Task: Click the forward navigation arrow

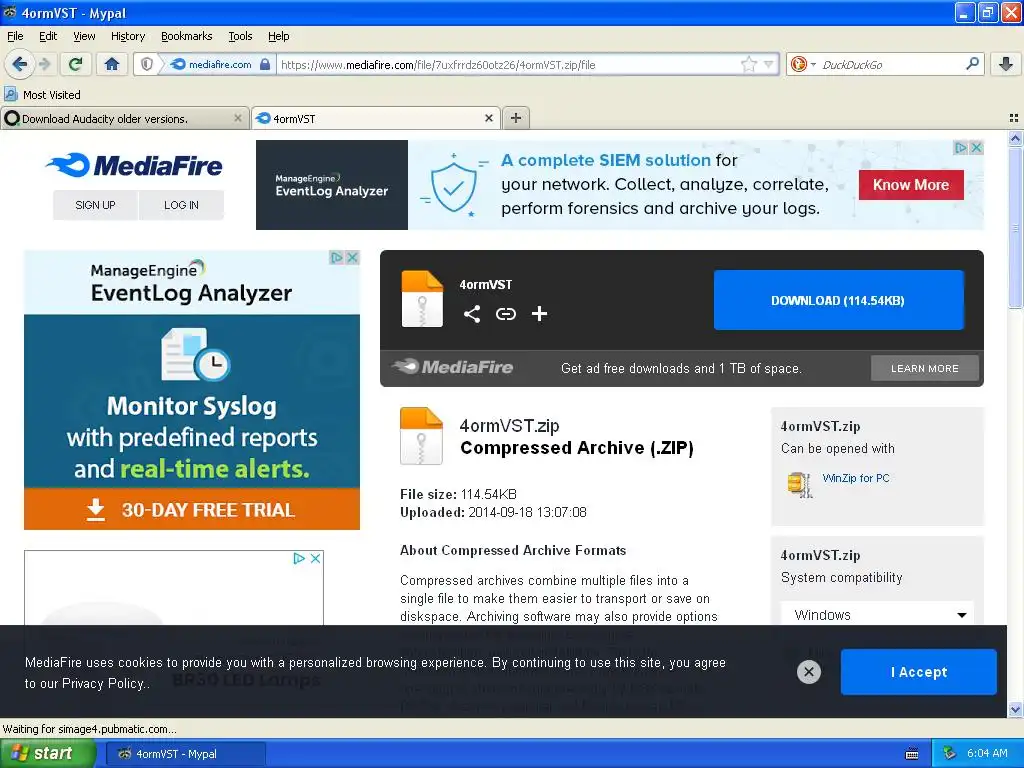Action: coord(45,64)
